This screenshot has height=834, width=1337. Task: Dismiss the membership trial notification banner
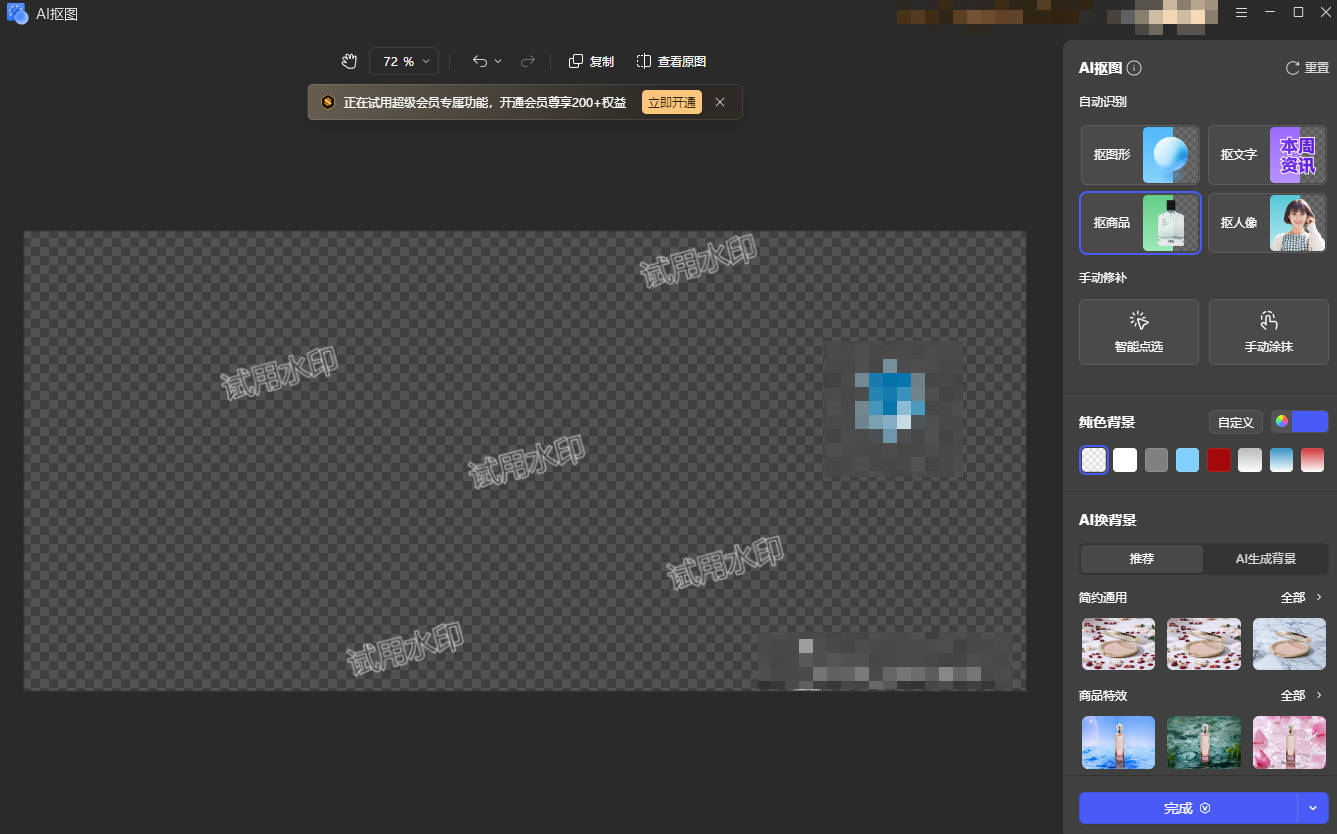pos(720,102)
